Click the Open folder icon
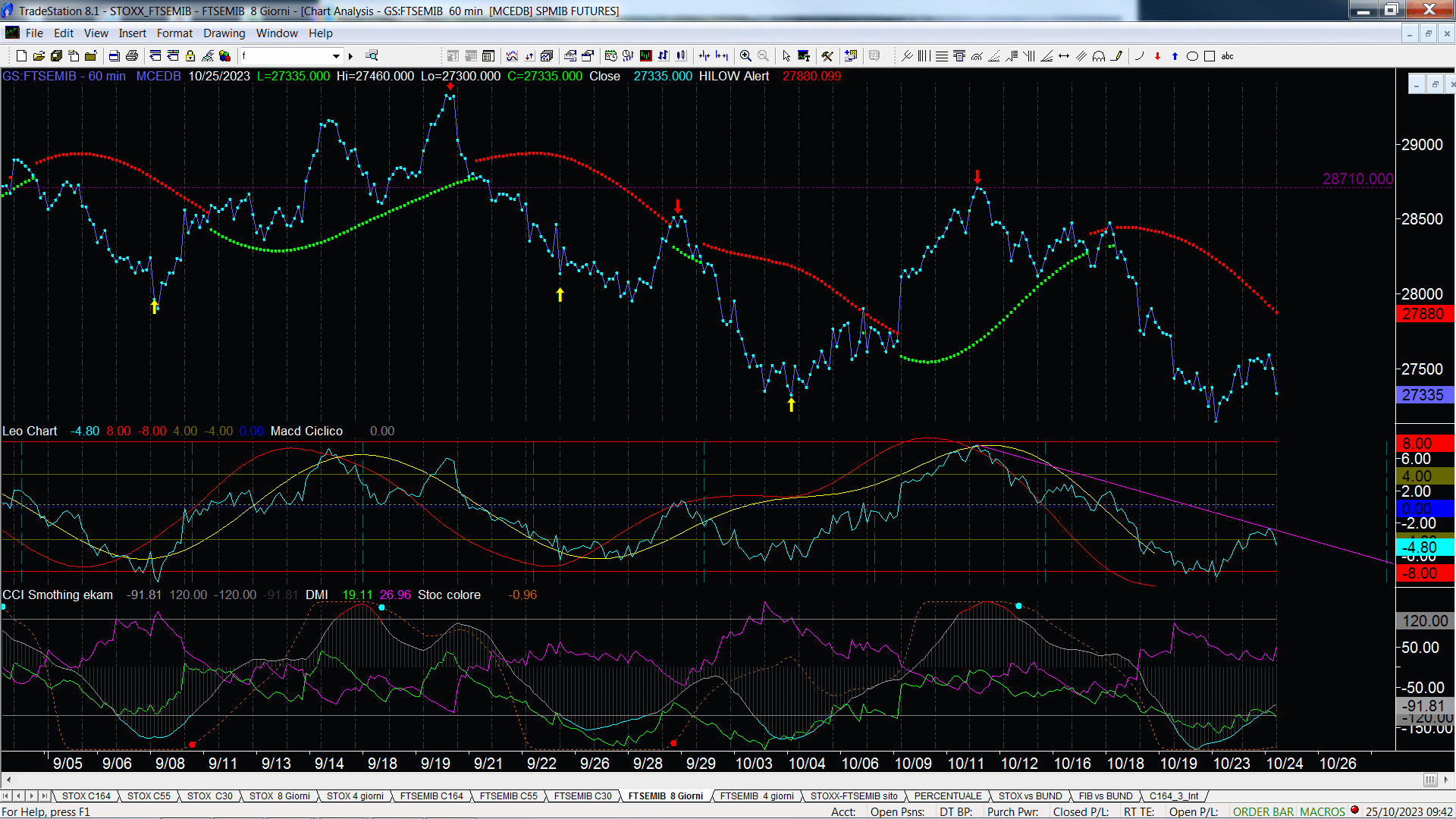 (39, 56)
